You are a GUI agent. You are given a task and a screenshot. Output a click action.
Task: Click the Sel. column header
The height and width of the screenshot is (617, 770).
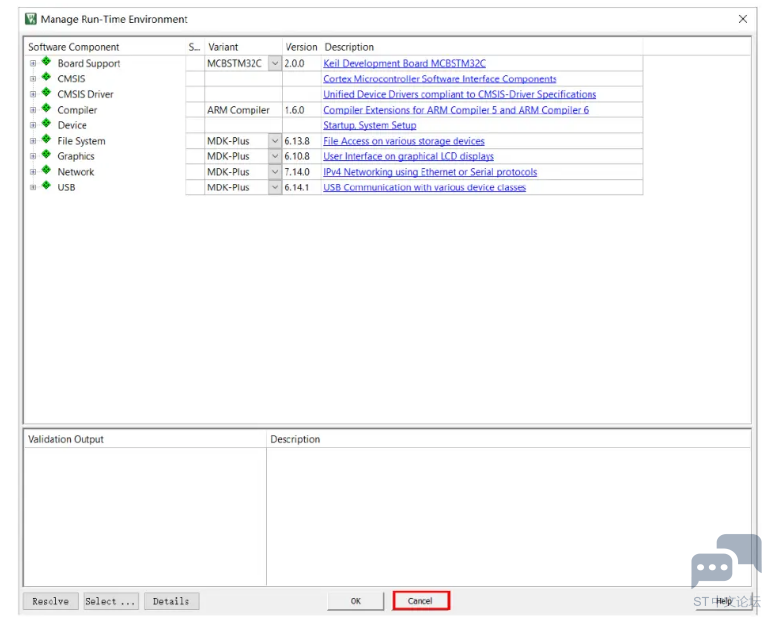(194, 47)
